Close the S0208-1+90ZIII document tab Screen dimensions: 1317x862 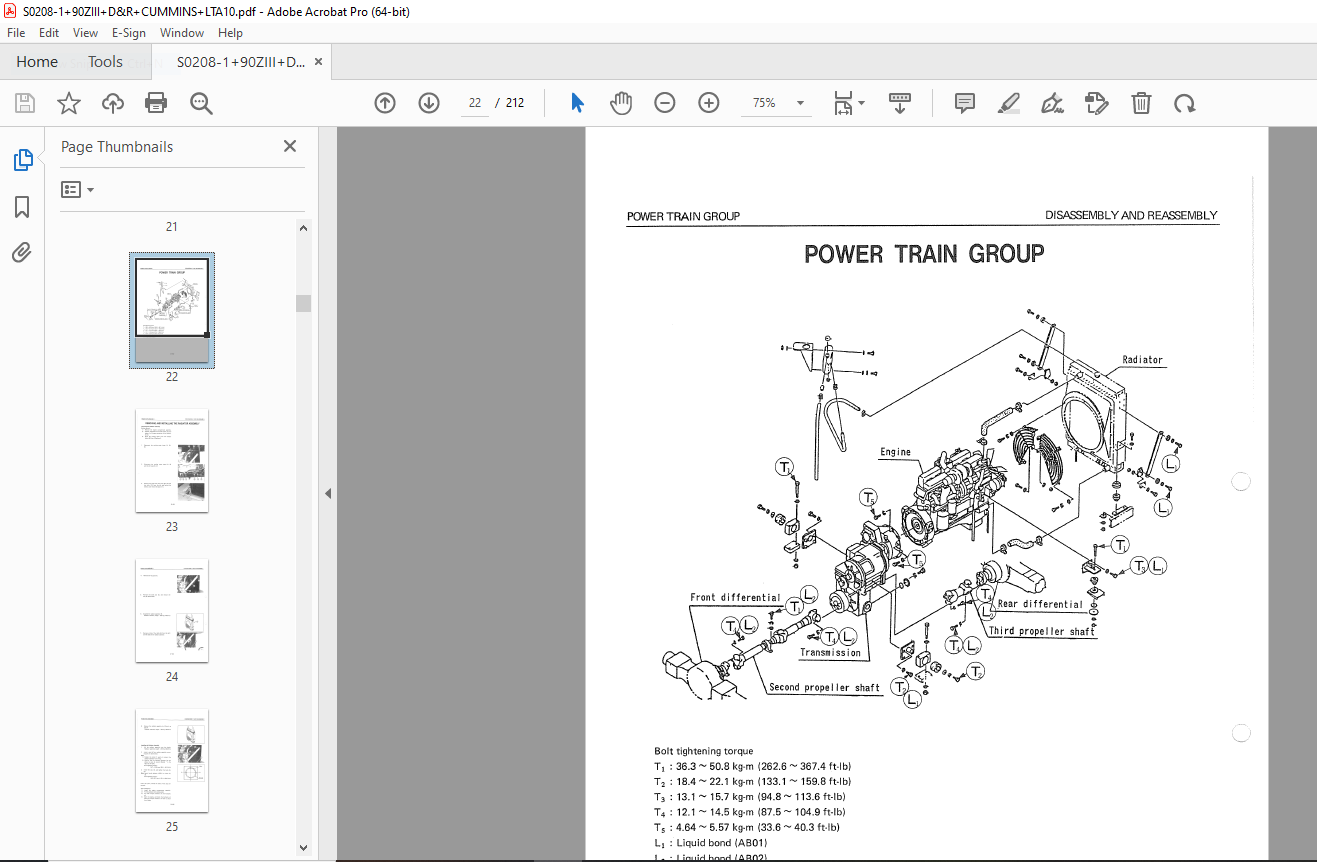click(319, 62)
